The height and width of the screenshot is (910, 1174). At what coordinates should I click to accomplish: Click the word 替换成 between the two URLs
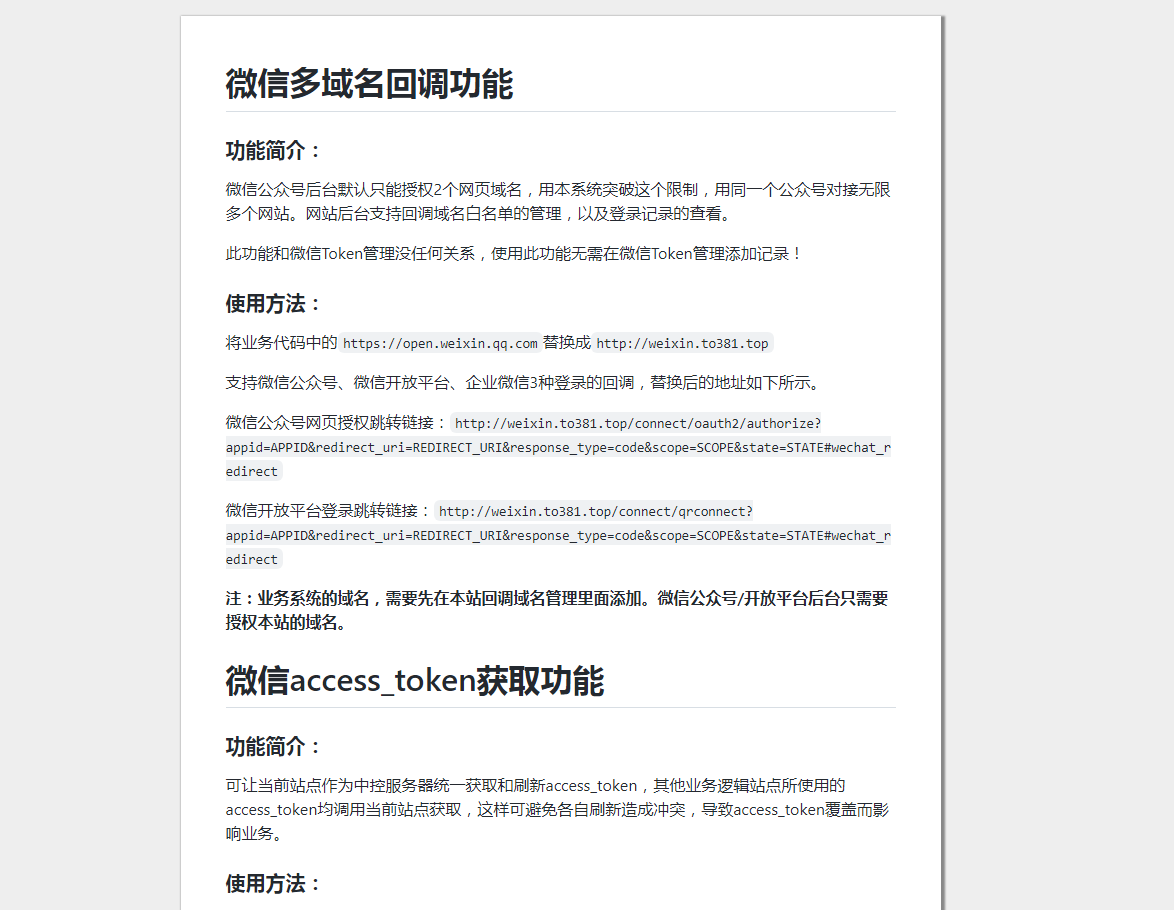(567, 344)
